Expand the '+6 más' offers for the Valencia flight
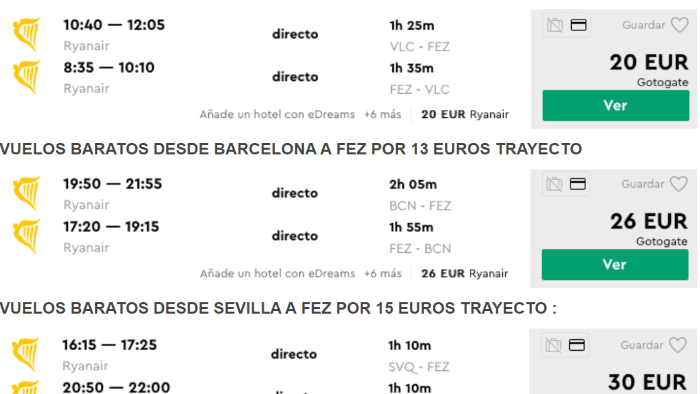Viewport: 700px width, 394px height. (x=382, y=115)
